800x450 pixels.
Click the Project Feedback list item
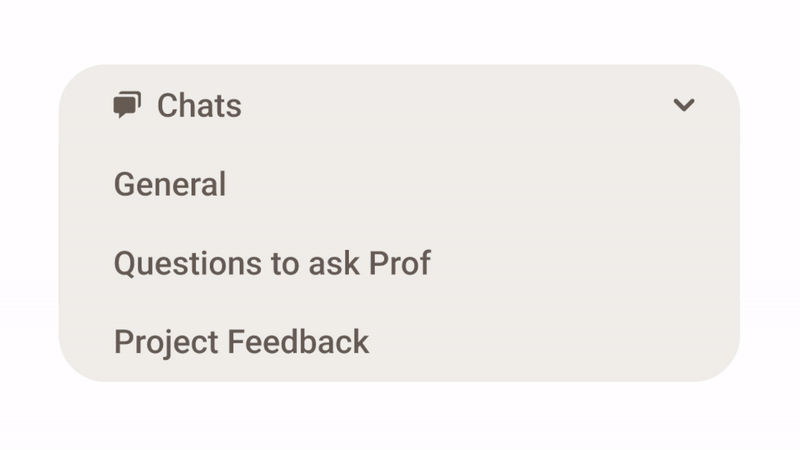pos(241,342)
